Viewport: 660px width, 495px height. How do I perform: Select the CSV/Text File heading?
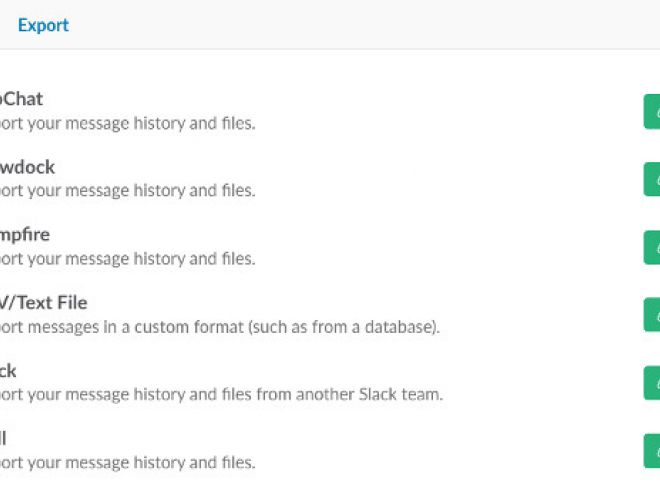(44, 303)
